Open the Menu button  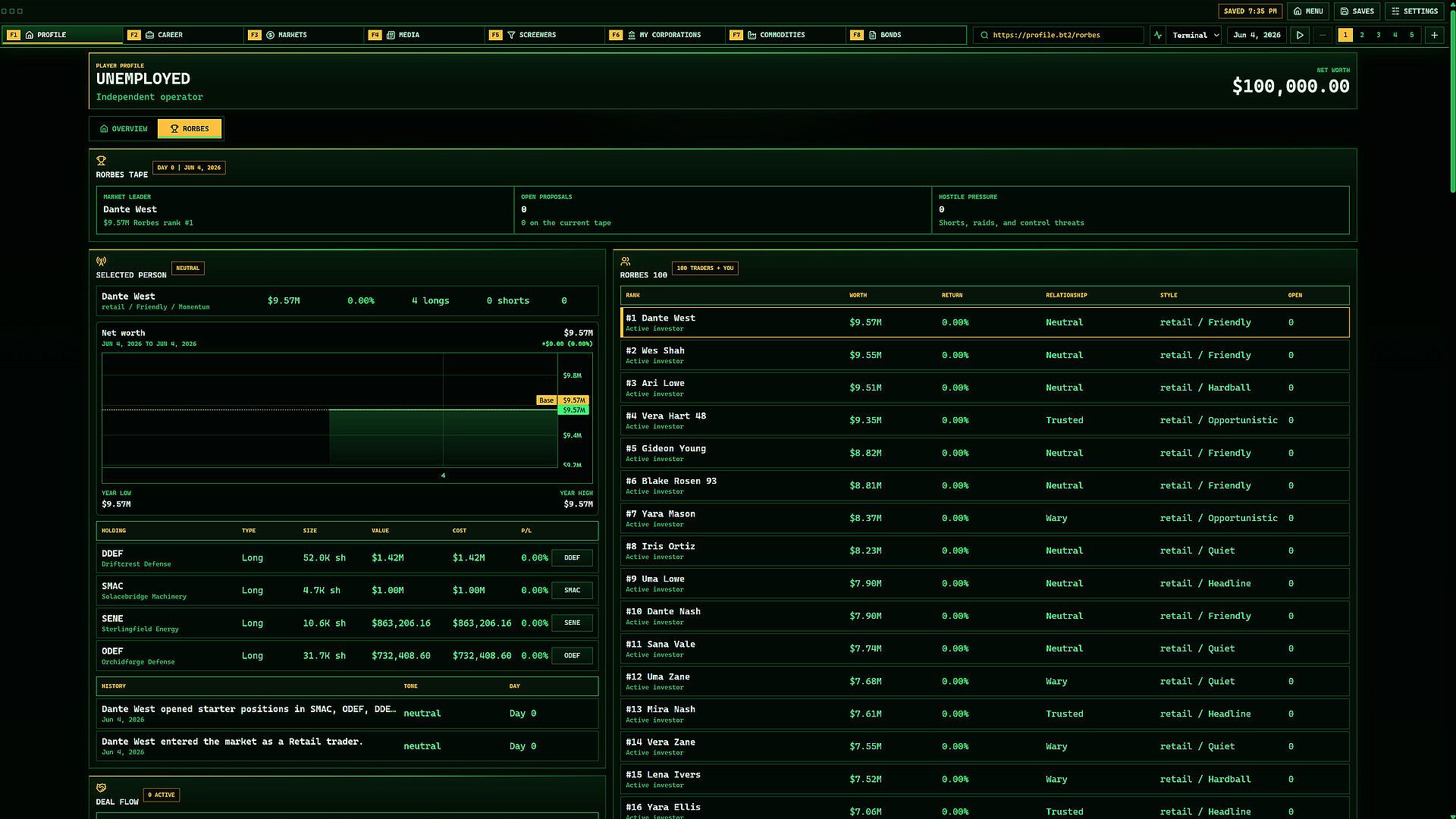[x=1308, y=11]
